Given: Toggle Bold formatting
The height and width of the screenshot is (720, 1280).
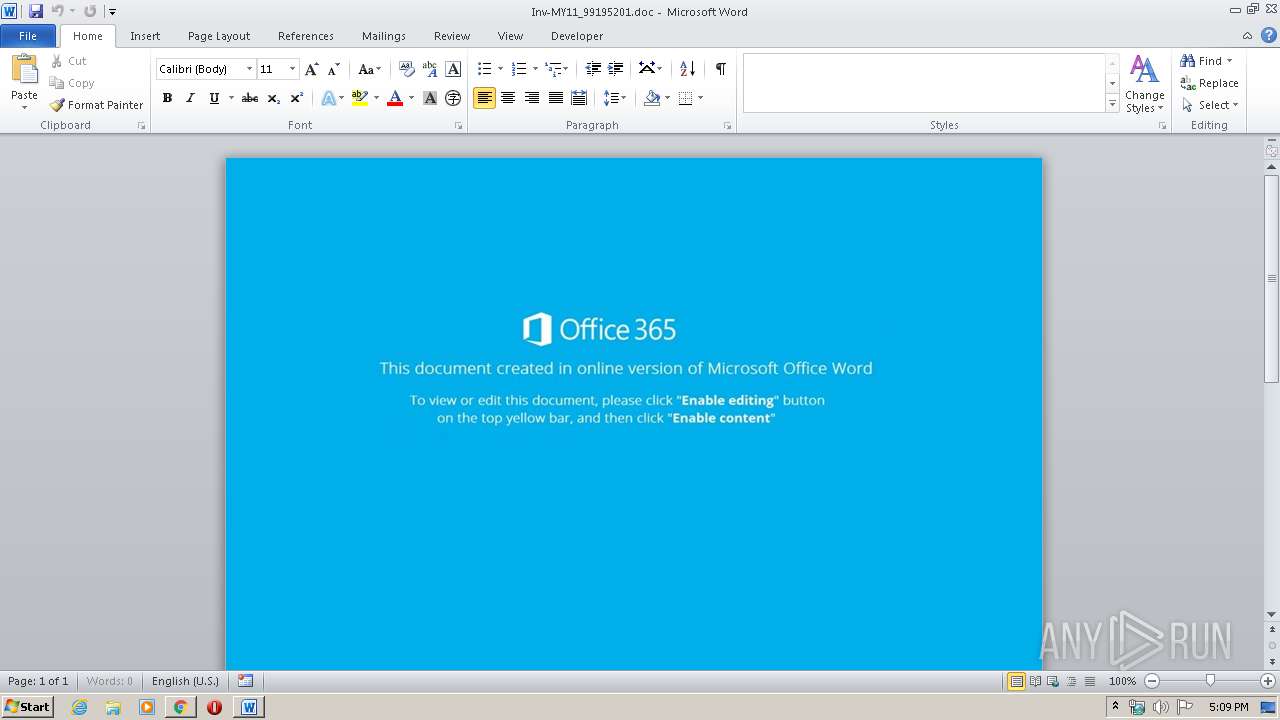Looking at the screenshot, I should (x=167, y=98).
